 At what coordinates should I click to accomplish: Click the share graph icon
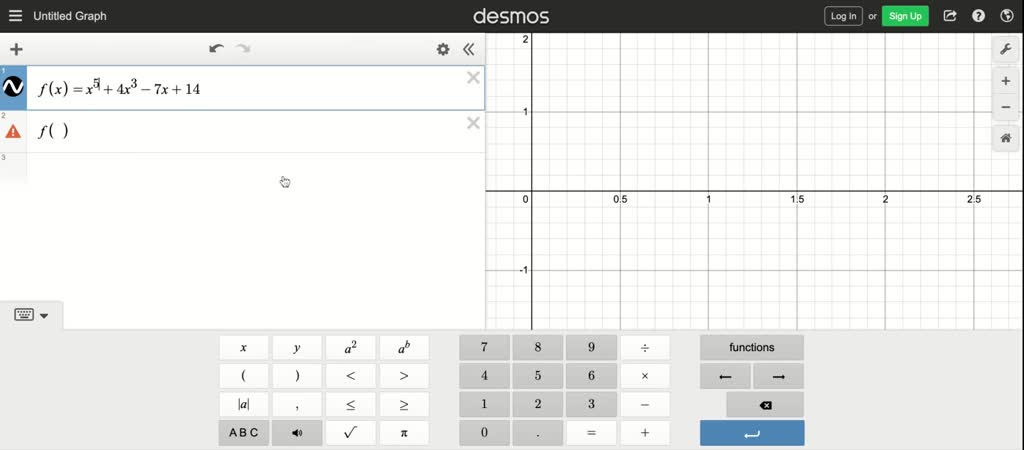point(950,16)
